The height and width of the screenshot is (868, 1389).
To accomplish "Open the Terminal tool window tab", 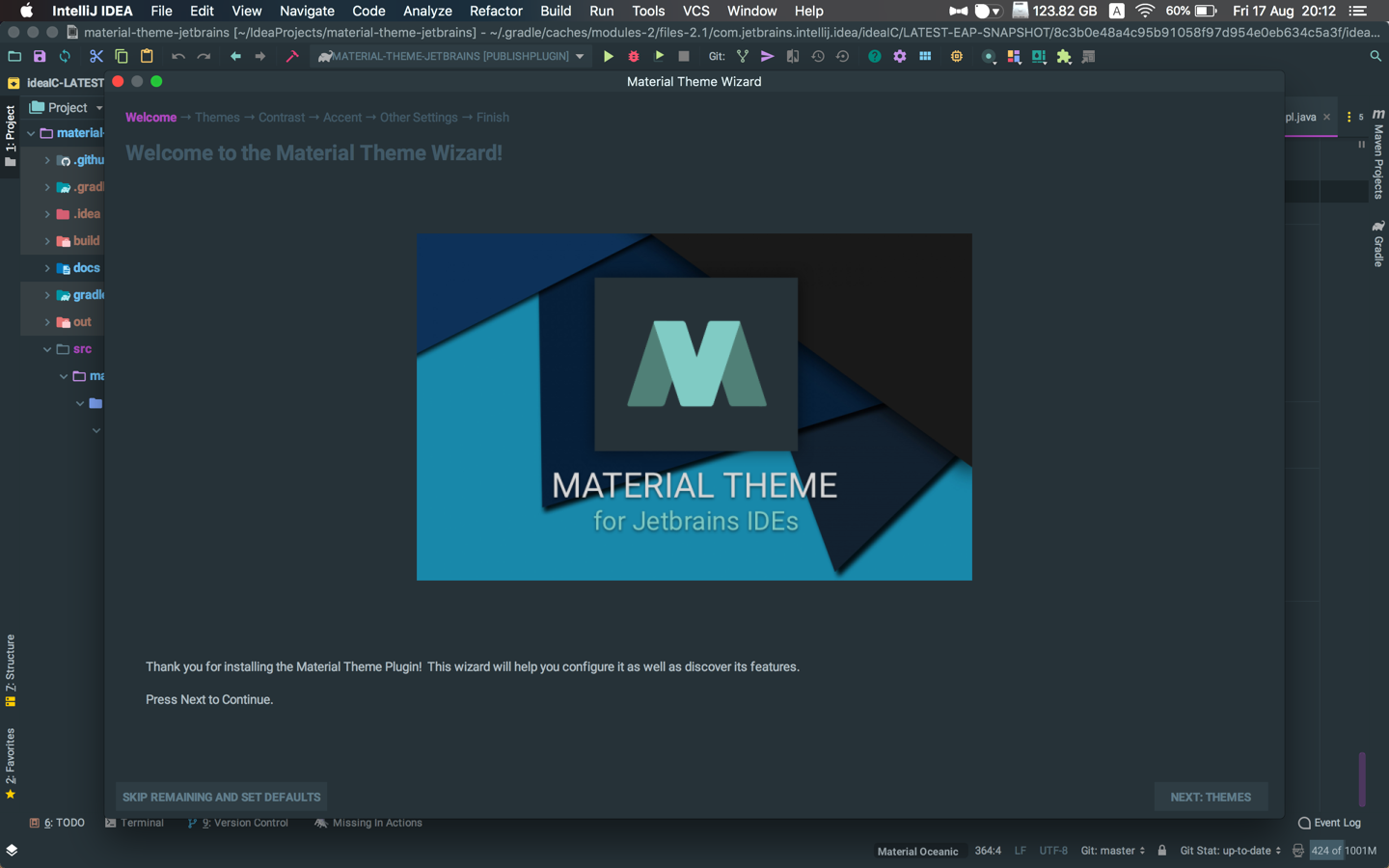I will pos(134,823).
